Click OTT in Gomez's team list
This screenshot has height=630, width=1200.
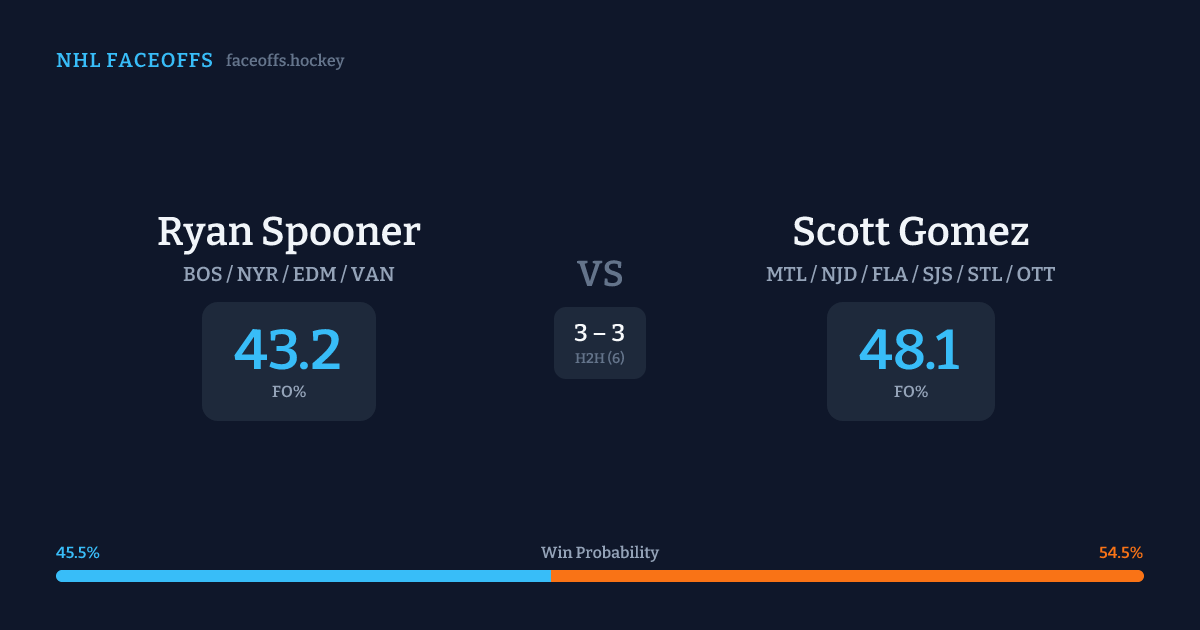1035,274
